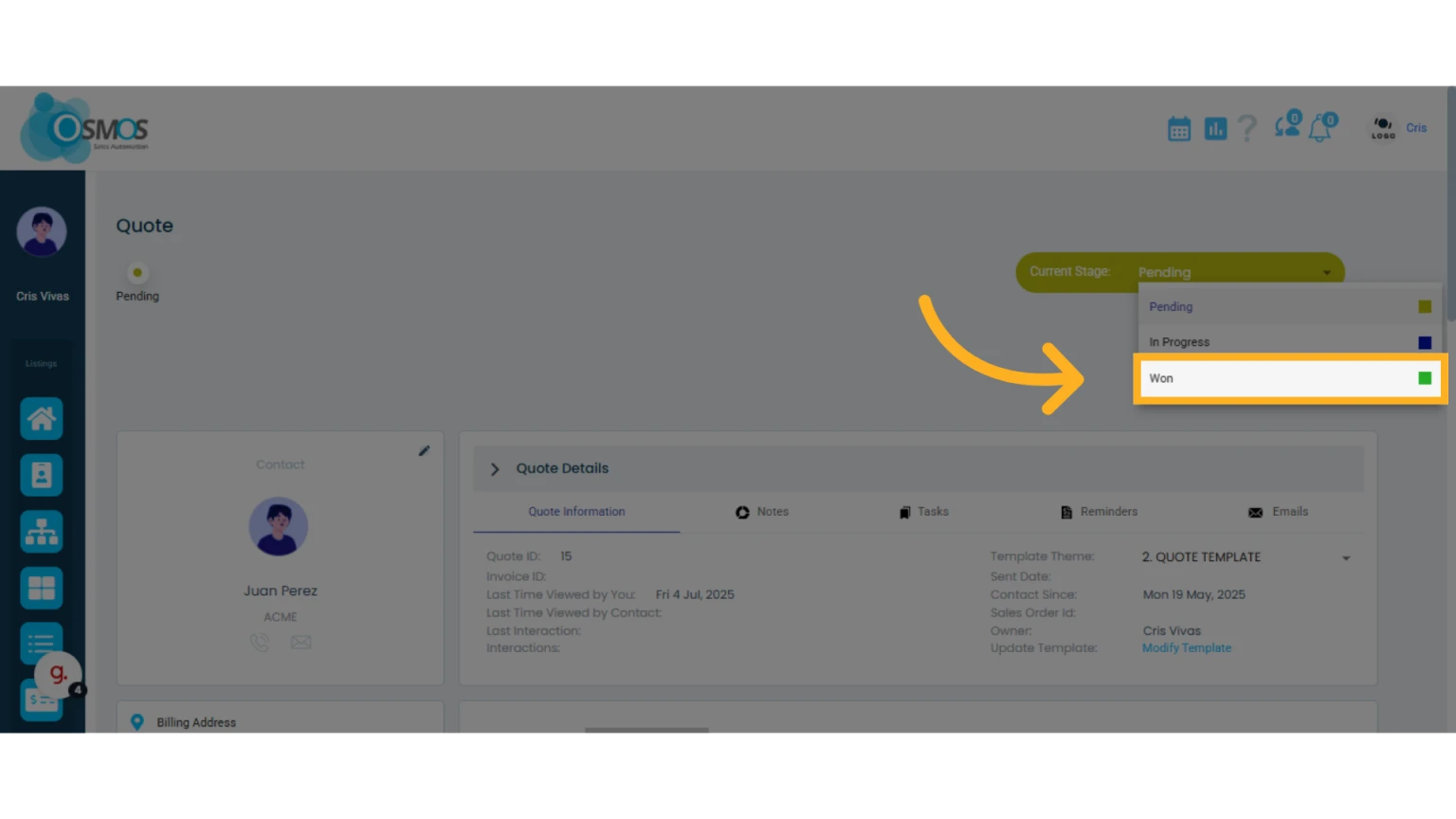Click the Pending olive color square
This screenshot has height=819, width=1456.
[x=1425, y=307]
